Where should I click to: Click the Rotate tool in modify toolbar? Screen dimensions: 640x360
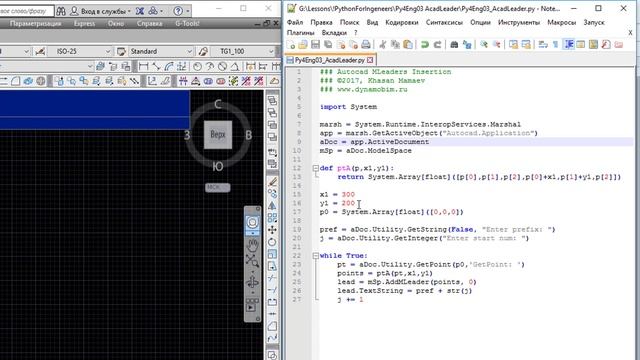pos(272,242)
